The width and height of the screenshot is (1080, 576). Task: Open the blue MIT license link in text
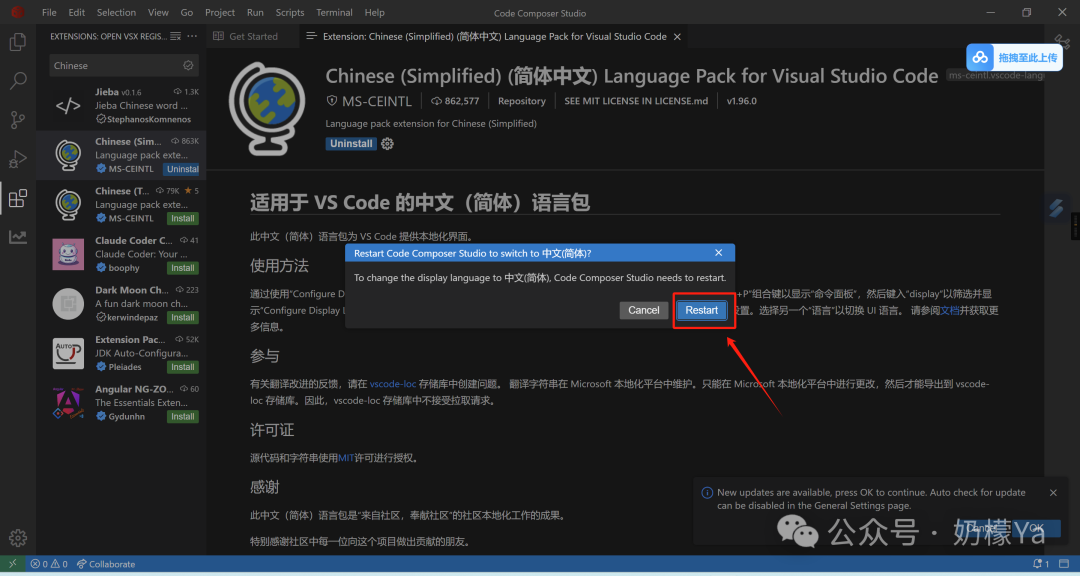[x=346, y=457]
